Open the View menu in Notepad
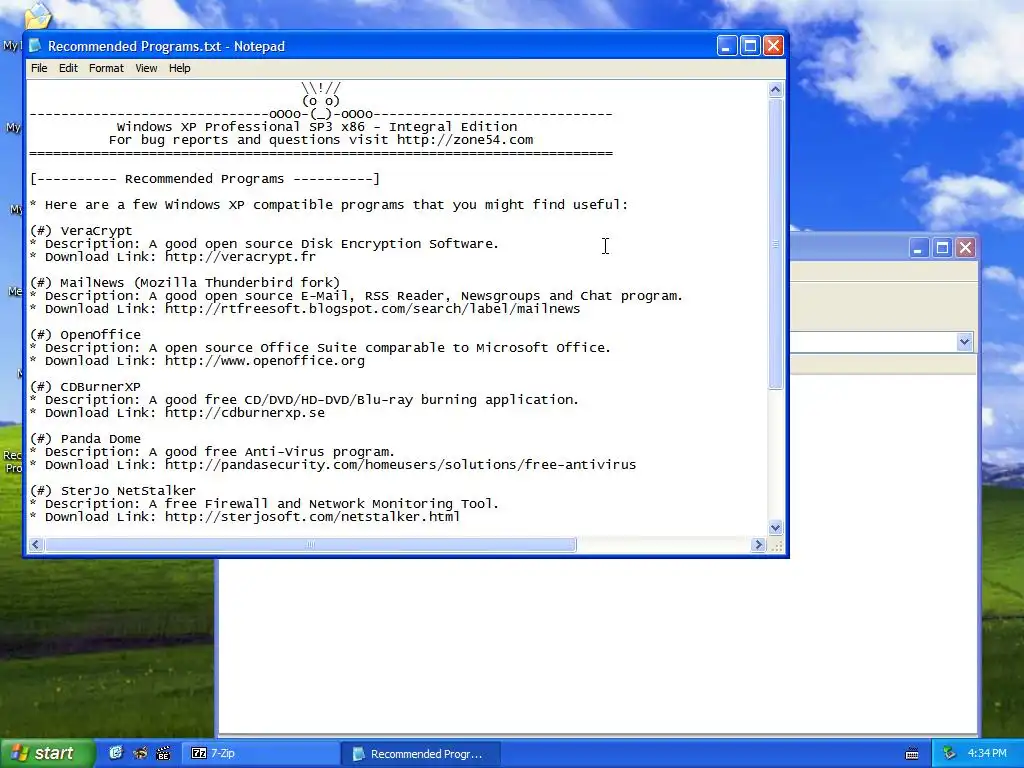Screen dimensions: 1024x768 point(146,68)
